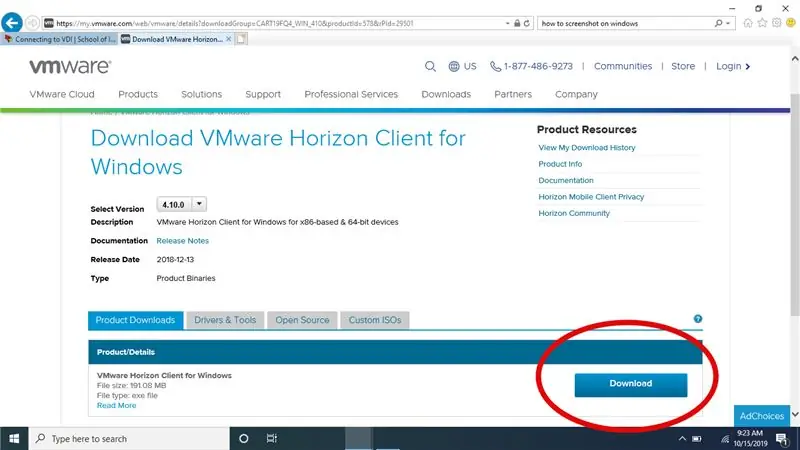Open the site search magnifier icon
The width and height of the screenshot is (800, 450).
(430, 66)
